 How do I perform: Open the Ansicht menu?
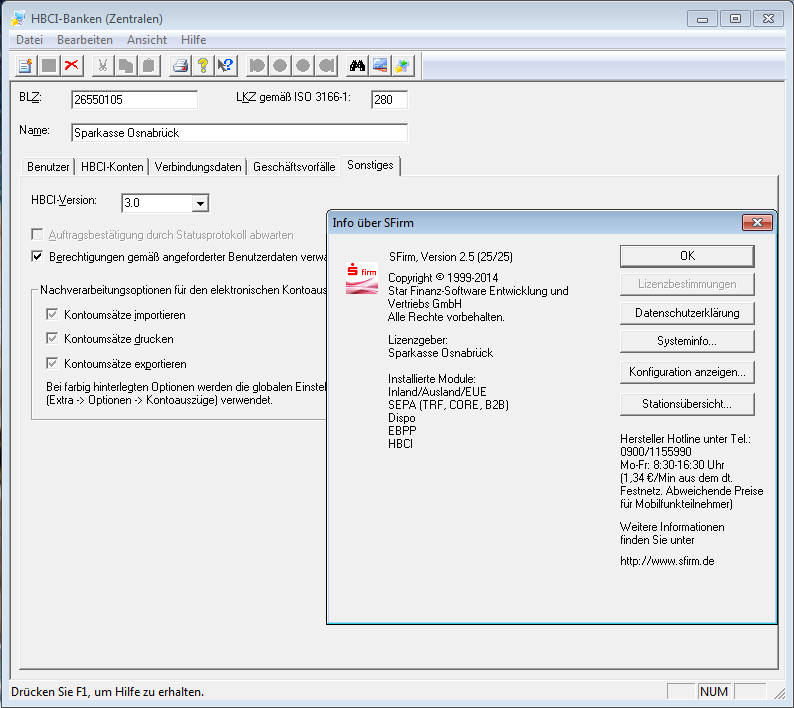coord(147,40)
